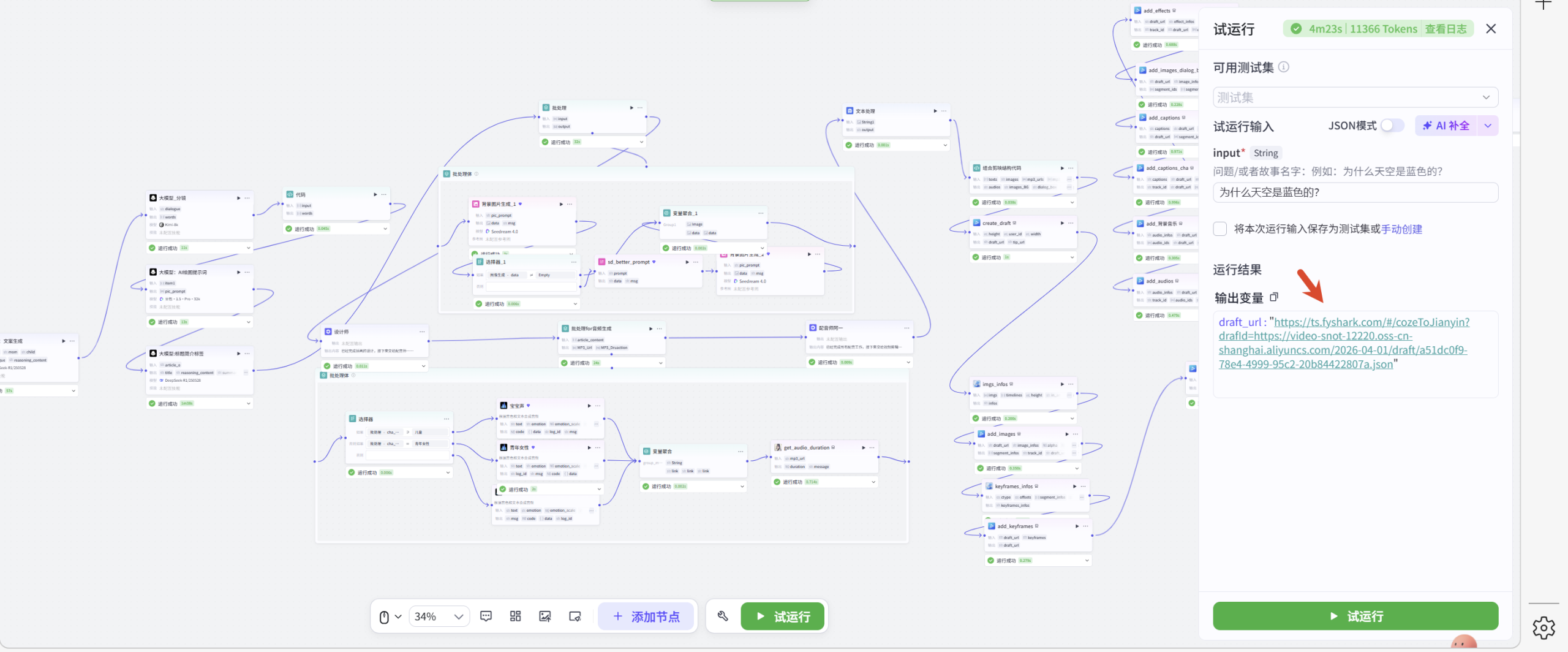The height and width of the screenshot is (652, 1568).
Task: Click the 添加节点 button
Action: 646,616
